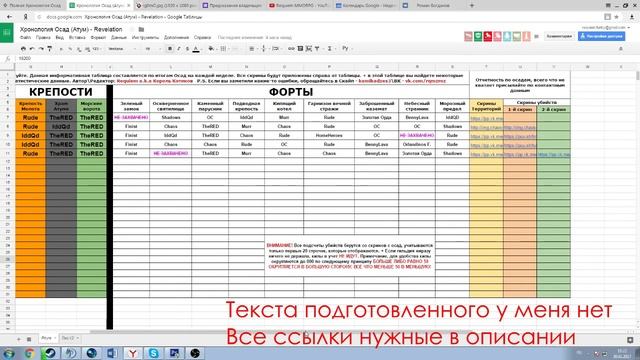The image size is (640, 360).
Task: Click the add sheet plus button
Action: coord(18,339)
